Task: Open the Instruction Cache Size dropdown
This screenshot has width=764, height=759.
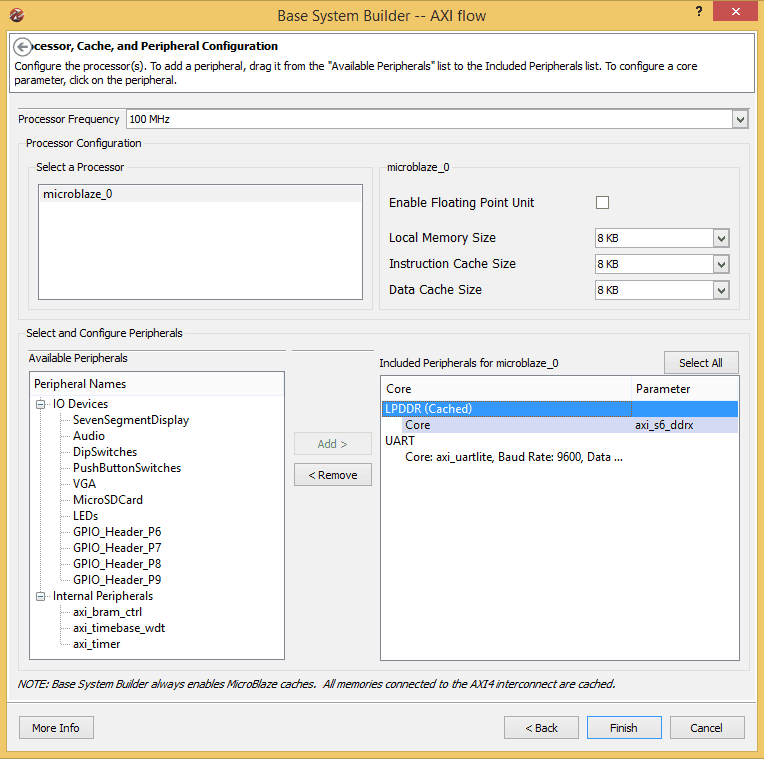Action: coord(720,264)
